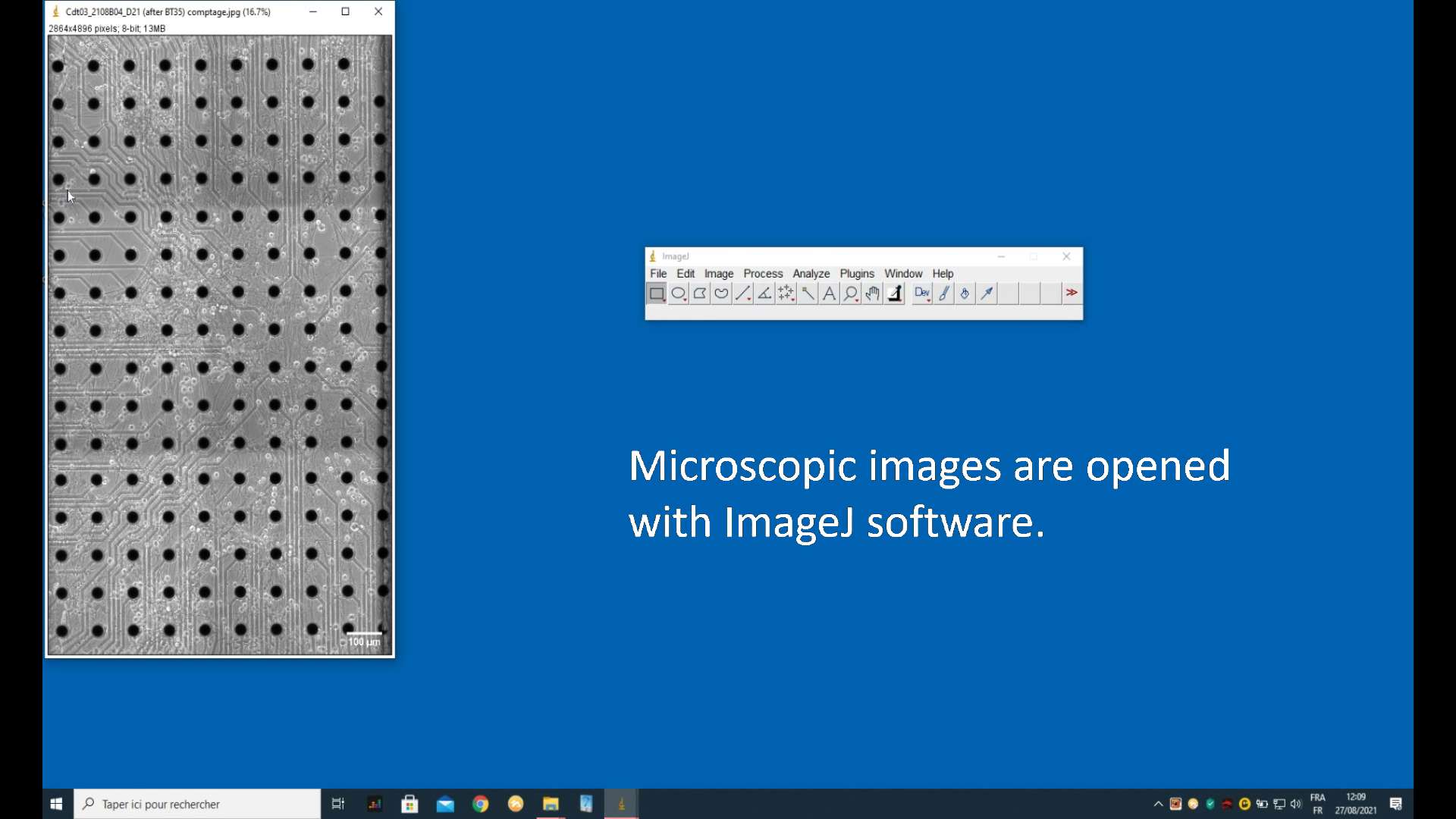
Task: Pick the Polygon selection tool
Action: (x=700, y=293)
